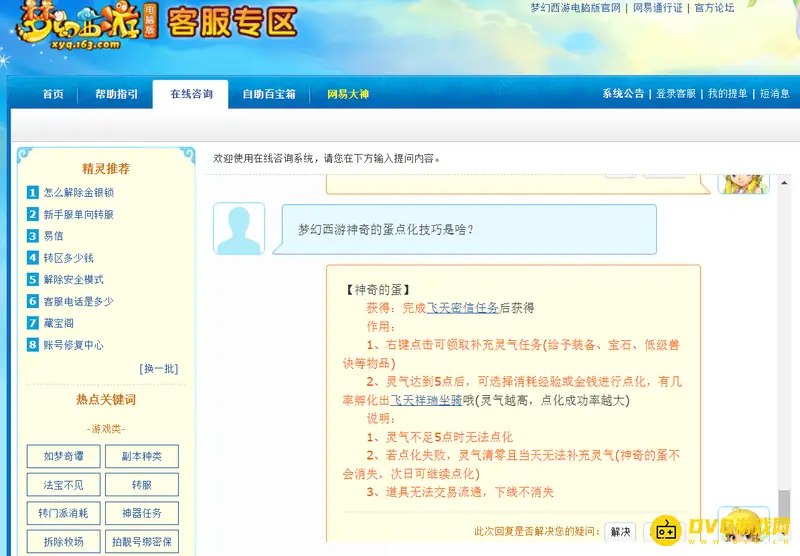800x556 pixels.
Task: Open the 自助百宝箱 tab
Action: click(x=269, y=94)
